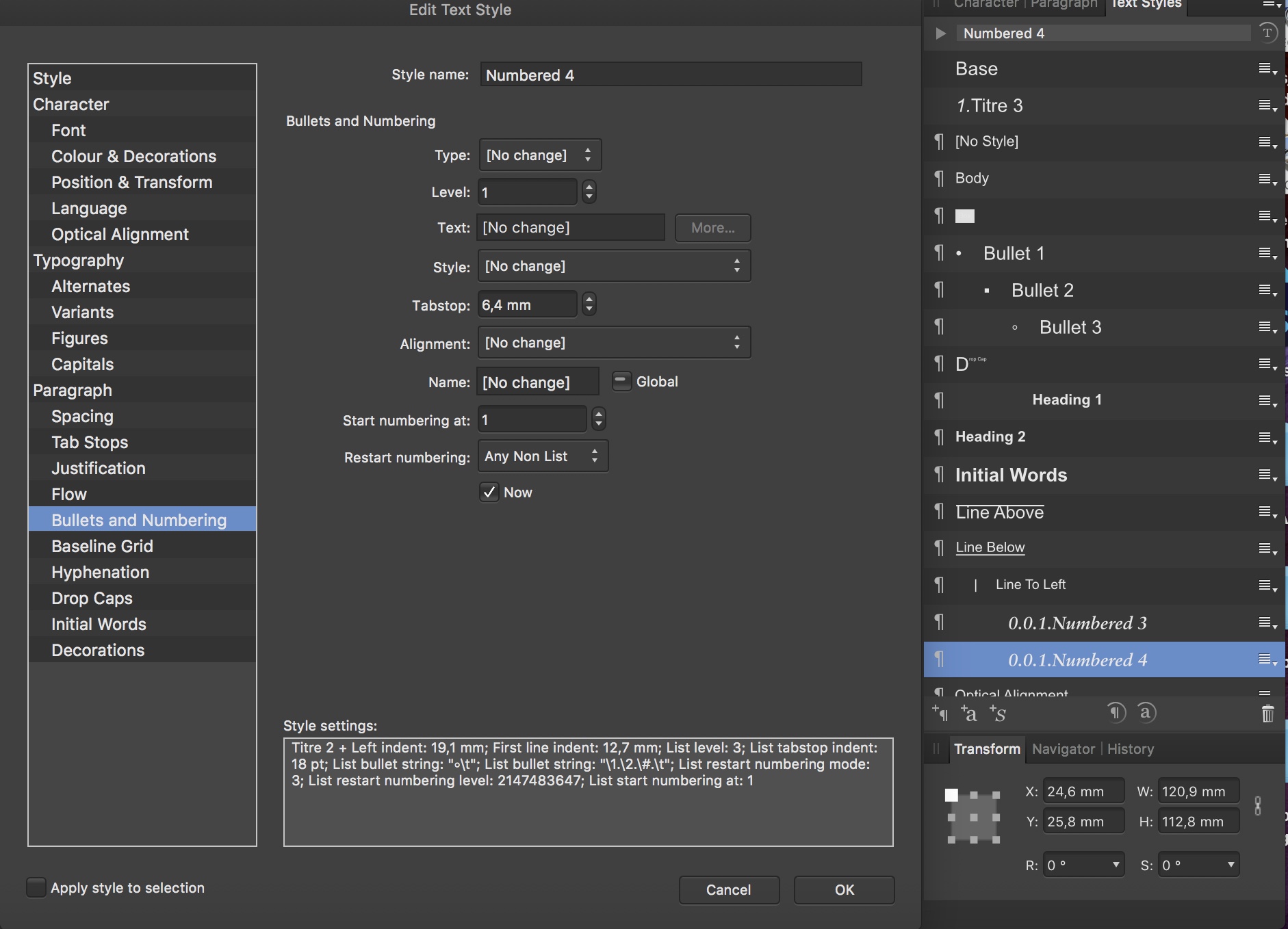Select Colour & Decorations in the category list
The width and height of the screenshot is (1288, 929).
(142, 156)
